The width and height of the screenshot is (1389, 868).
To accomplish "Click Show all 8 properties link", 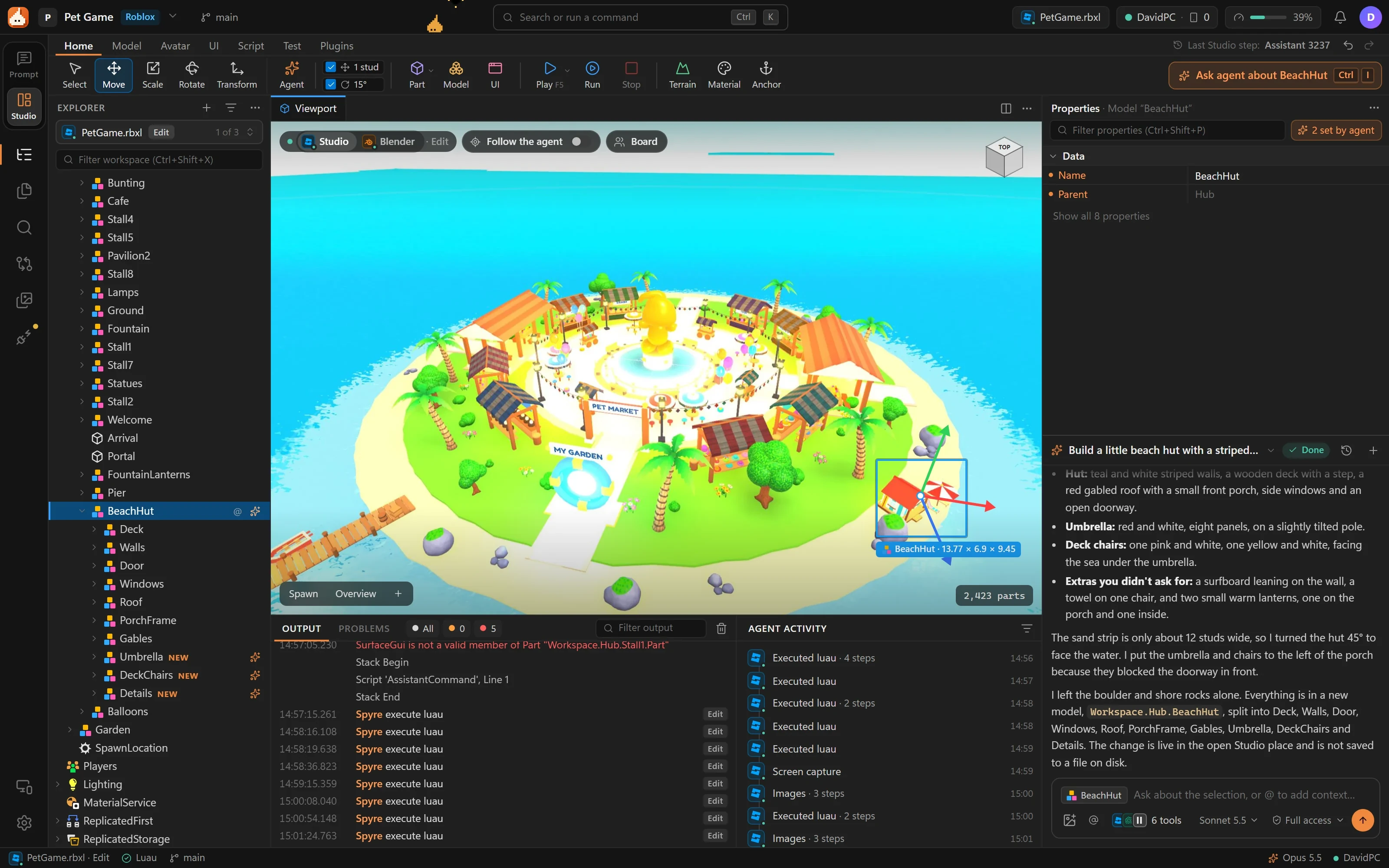I will pos(1101,216).
